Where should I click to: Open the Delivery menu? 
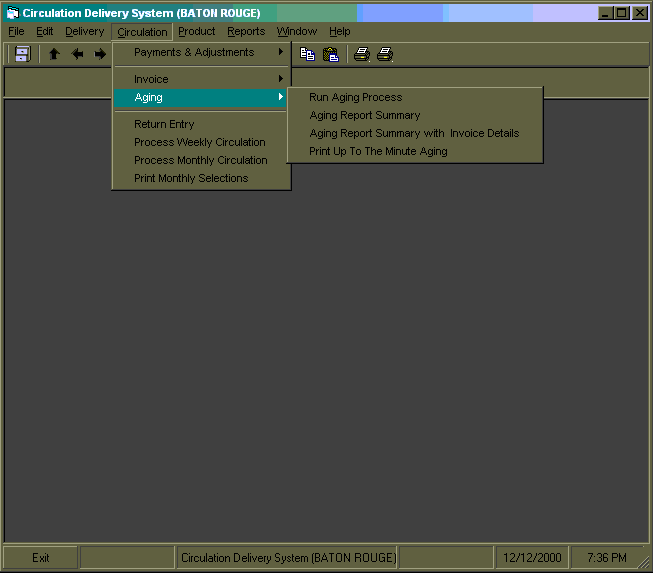85,32
